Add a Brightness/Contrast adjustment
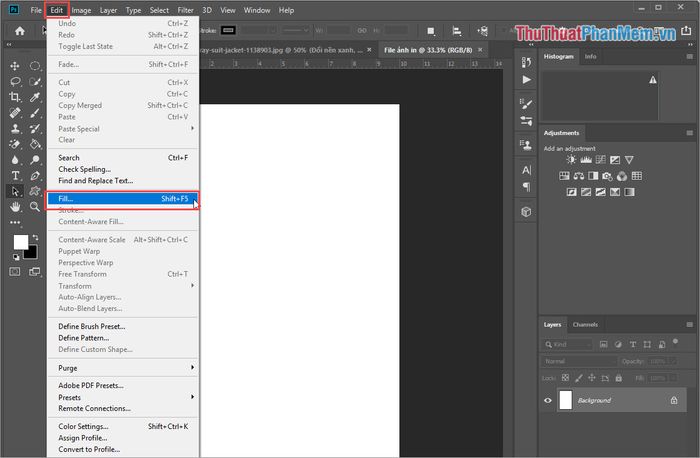Image resolution: width=700 pixels, height=458 pixels. tap(571, 160)
